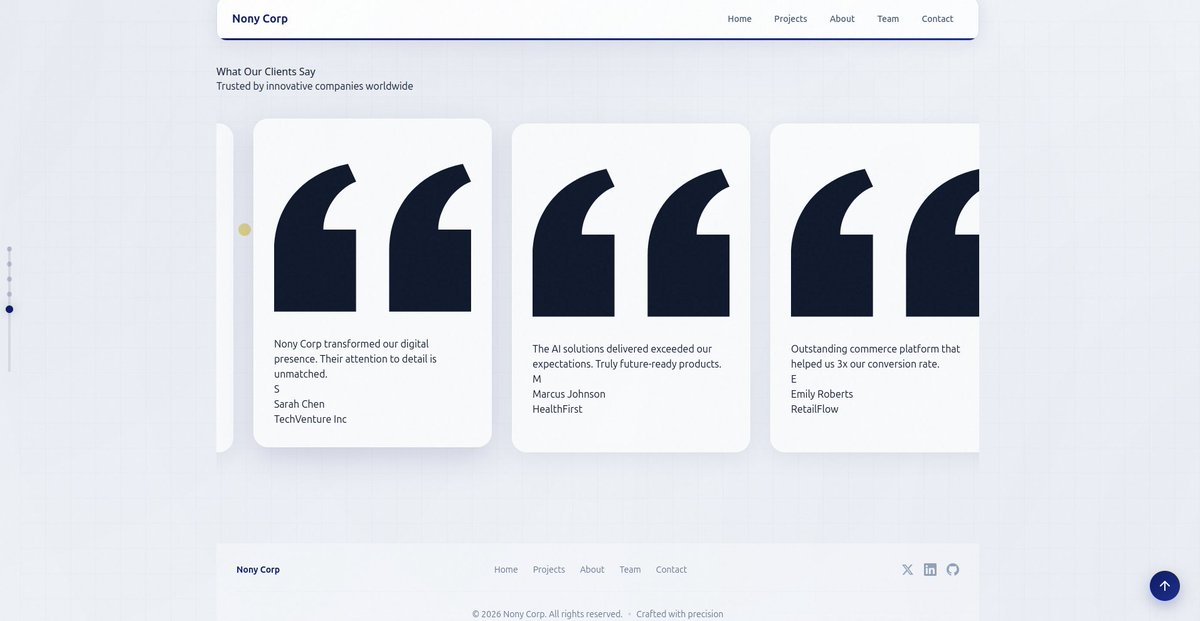The image size is (1200, 621).
Task: Click the name 'Emily Roberts'
Action: (822, 394)
